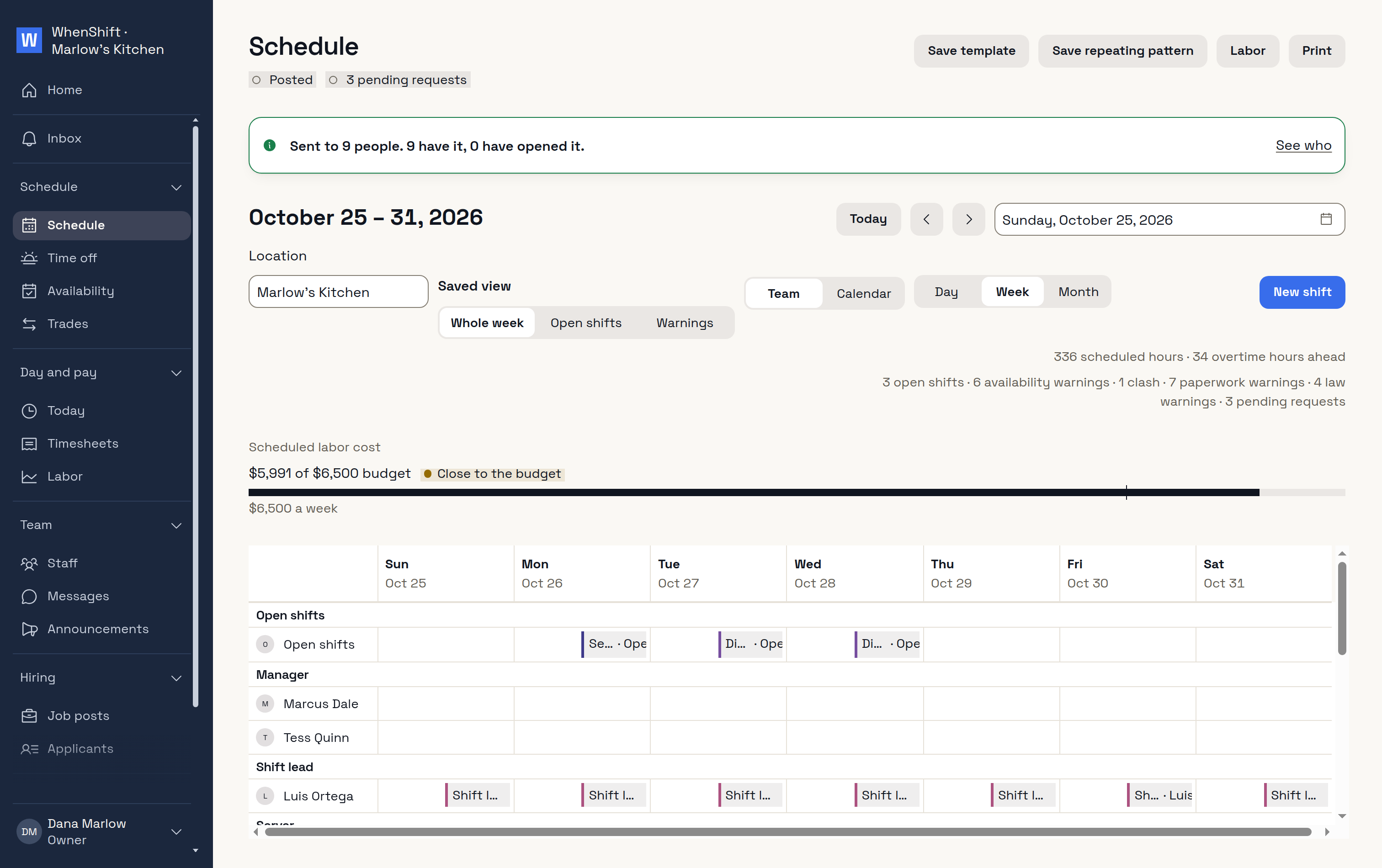Click the WhenShift W logo icon
Image resolution: width=1382 pixels, height=868 pixels.
coord(29,40)
